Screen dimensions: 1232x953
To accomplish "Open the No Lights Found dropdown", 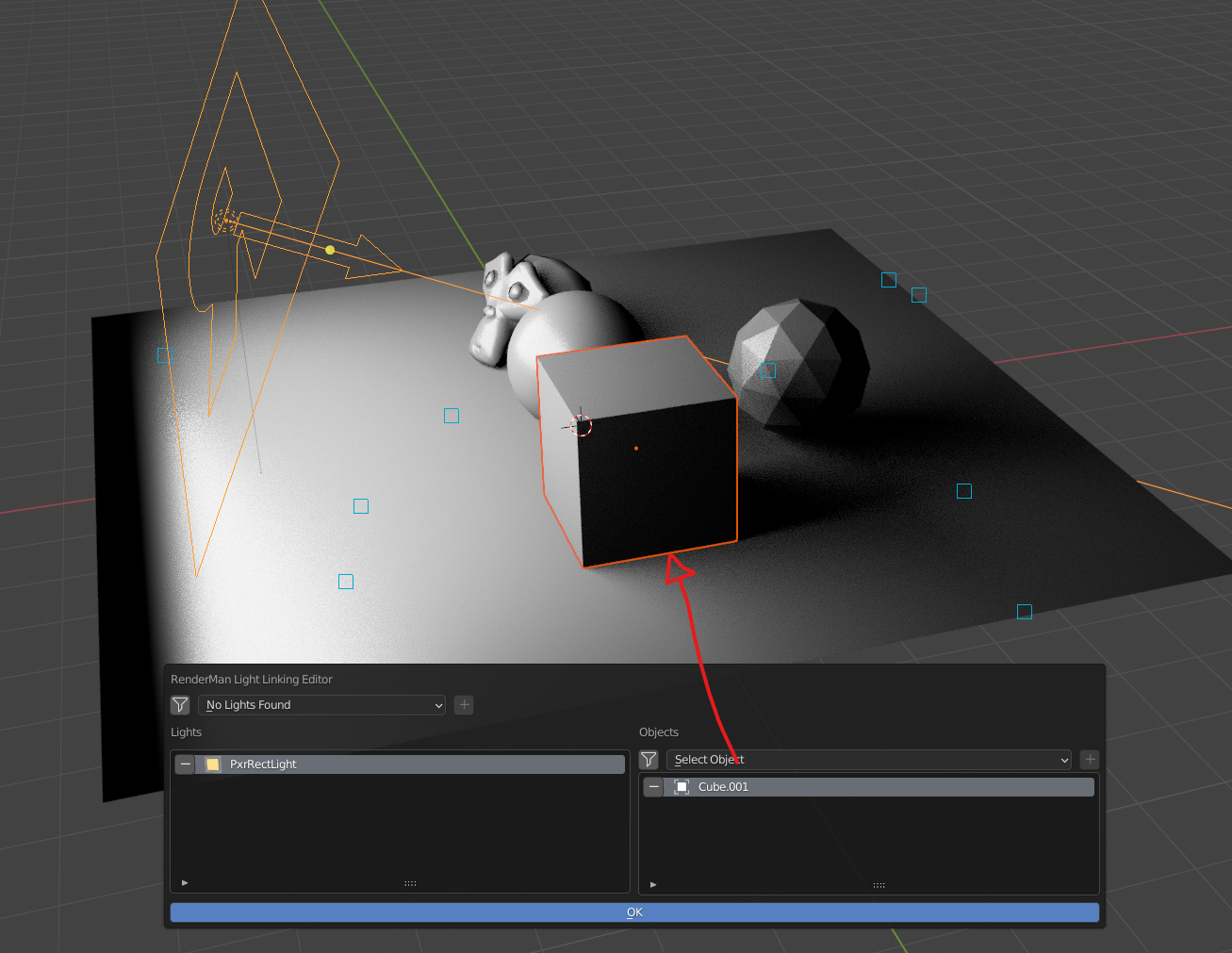I will [320, 704].
